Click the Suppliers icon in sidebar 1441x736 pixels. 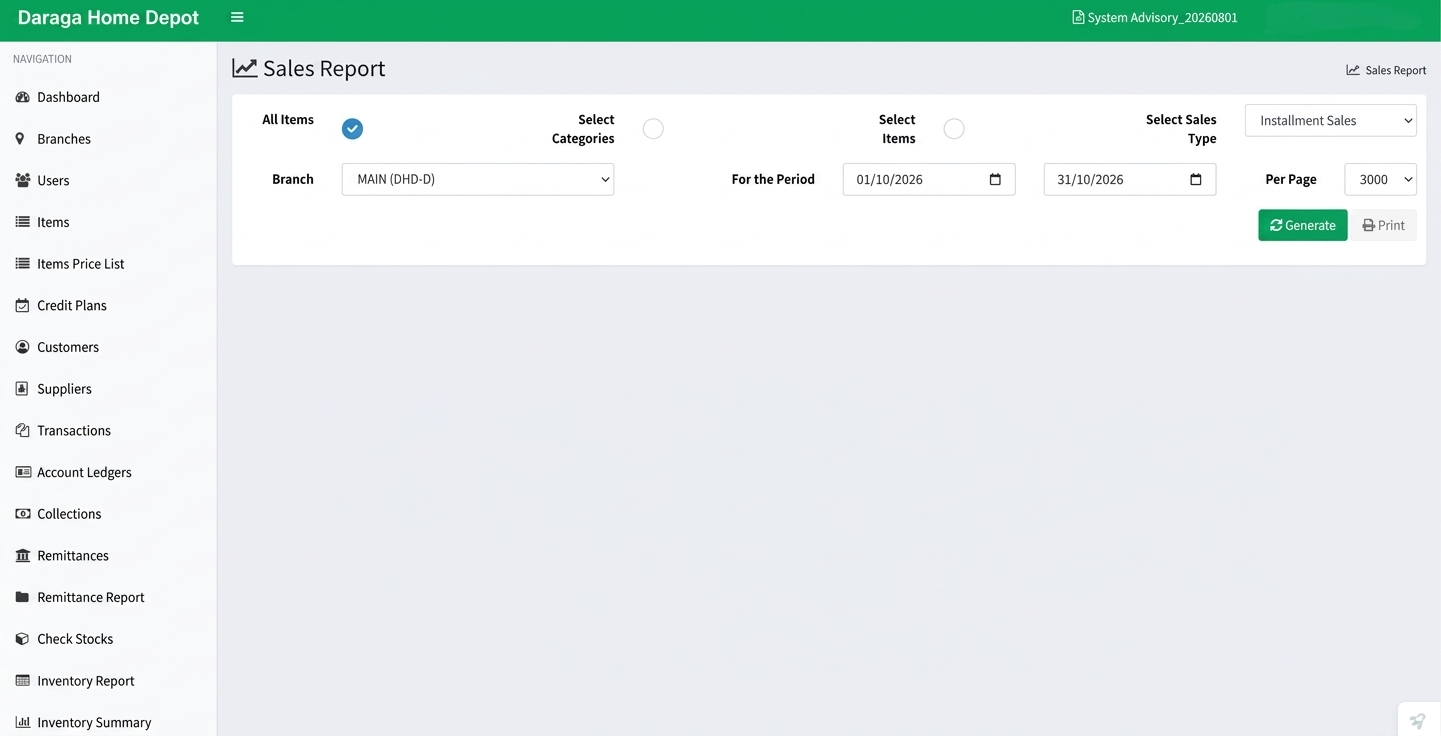tap(22, 389)
